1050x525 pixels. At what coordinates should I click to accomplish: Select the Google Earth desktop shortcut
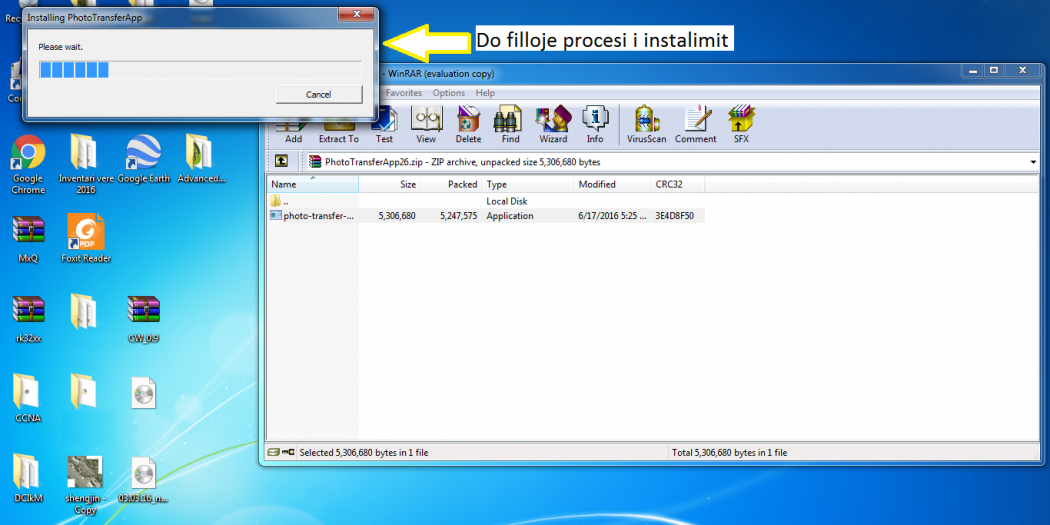pos(143,159)
